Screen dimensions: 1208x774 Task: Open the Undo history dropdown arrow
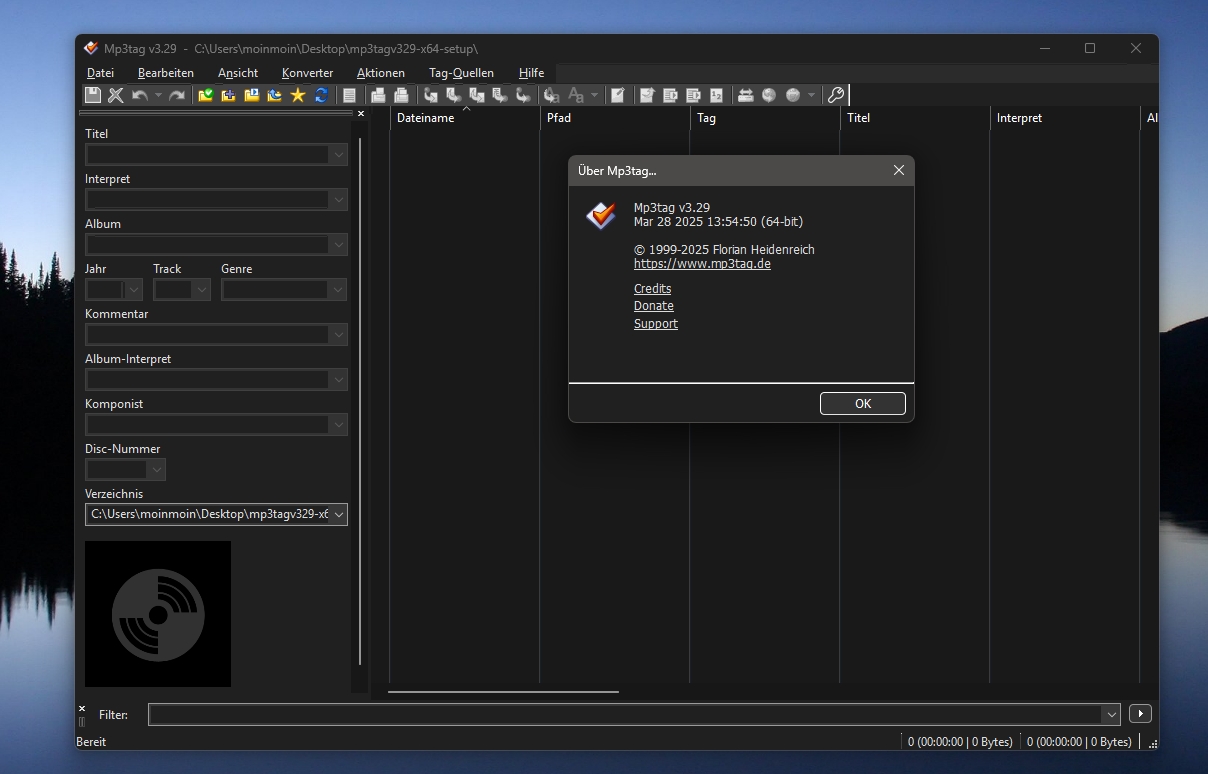pos(157,95)
